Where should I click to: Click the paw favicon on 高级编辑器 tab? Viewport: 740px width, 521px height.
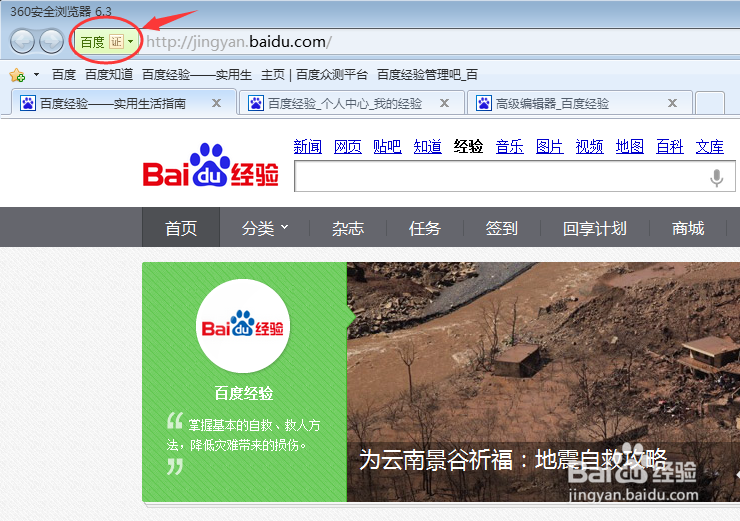(484, 103)
